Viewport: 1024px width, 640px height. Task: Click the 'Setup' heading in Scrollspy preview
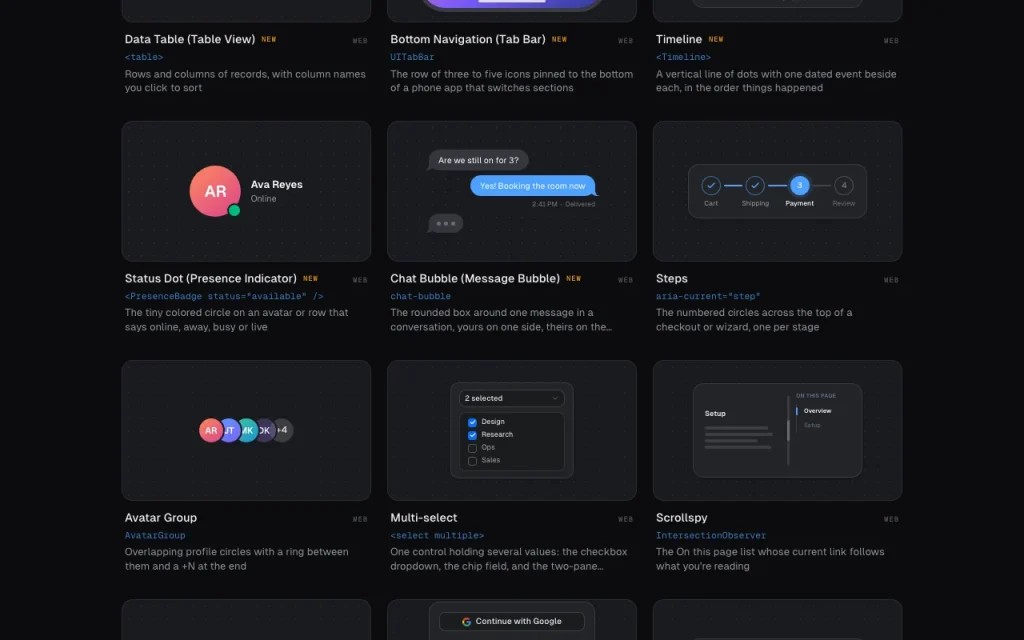[715, 413]
